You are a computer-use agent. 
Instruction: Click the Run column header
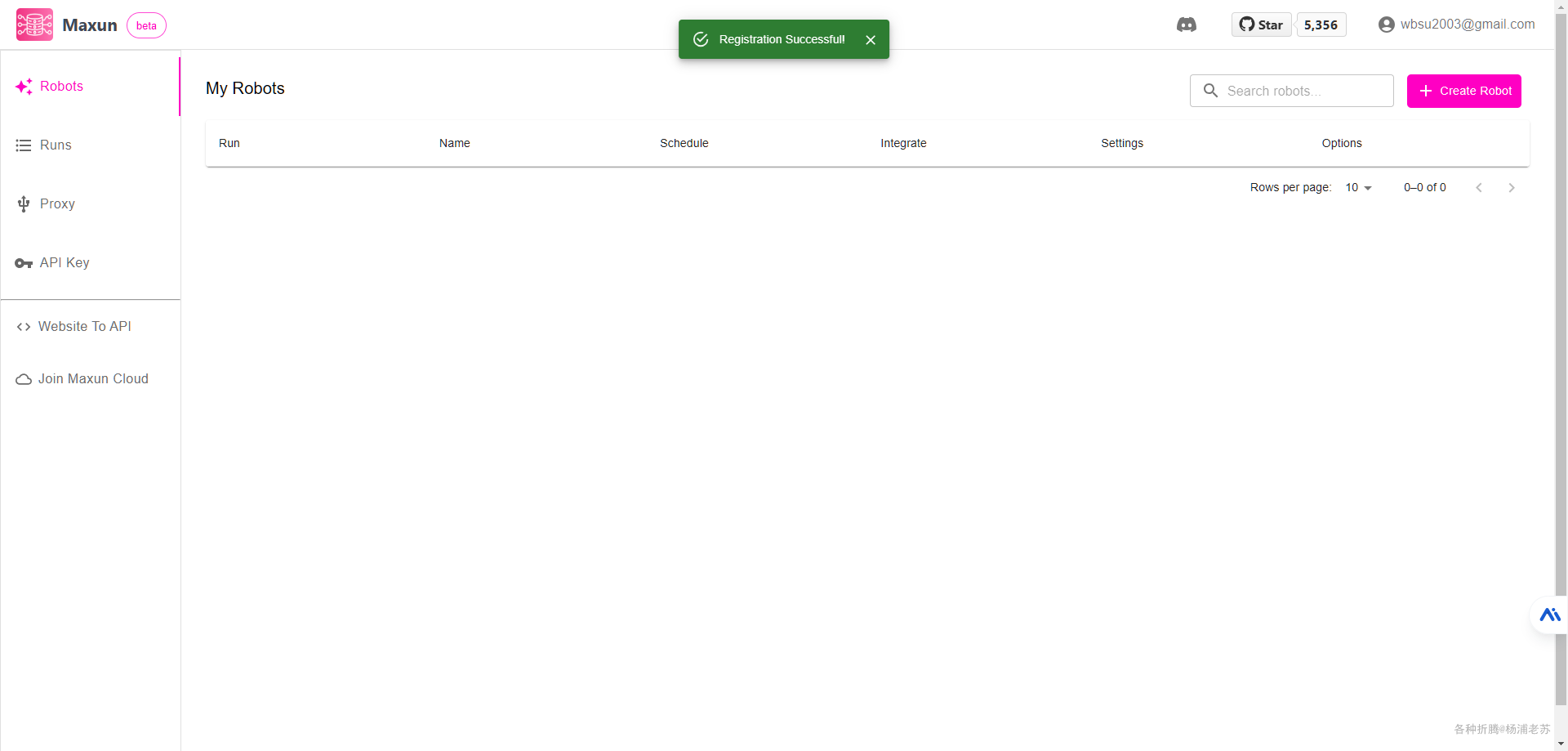coord(229,143)
